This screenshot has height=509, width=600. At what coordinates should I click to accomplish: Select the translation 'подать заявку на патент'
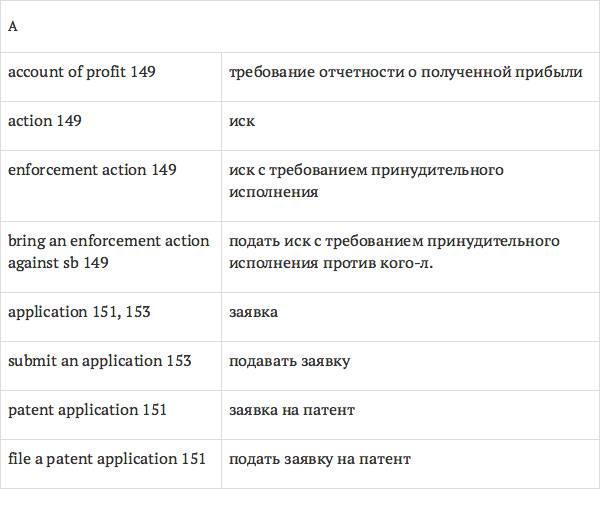click(319, 459)
